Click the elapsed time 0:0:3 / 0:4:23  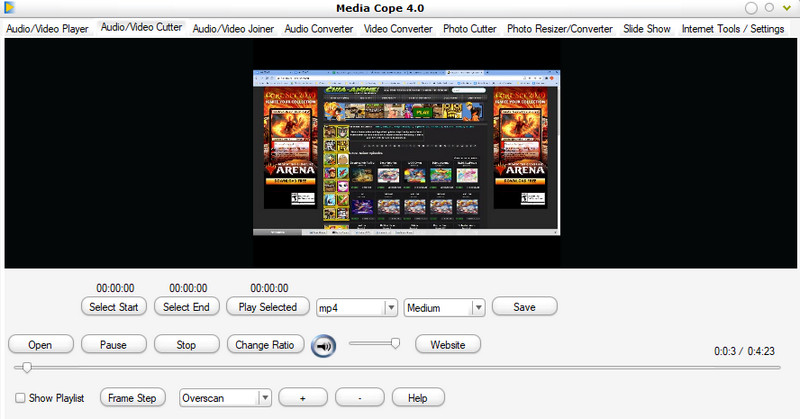point(744,351)
